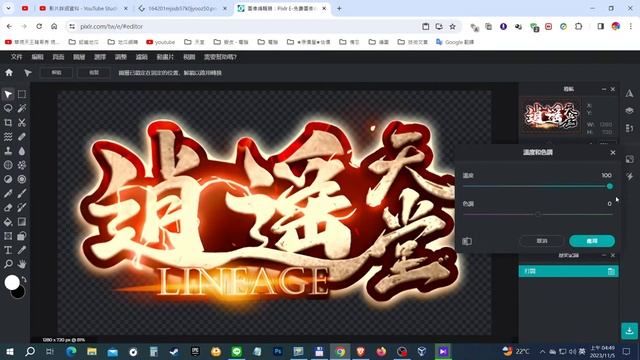Show hidden system tray icons
This screenshot has height=360, width=640.
(542, 351)
